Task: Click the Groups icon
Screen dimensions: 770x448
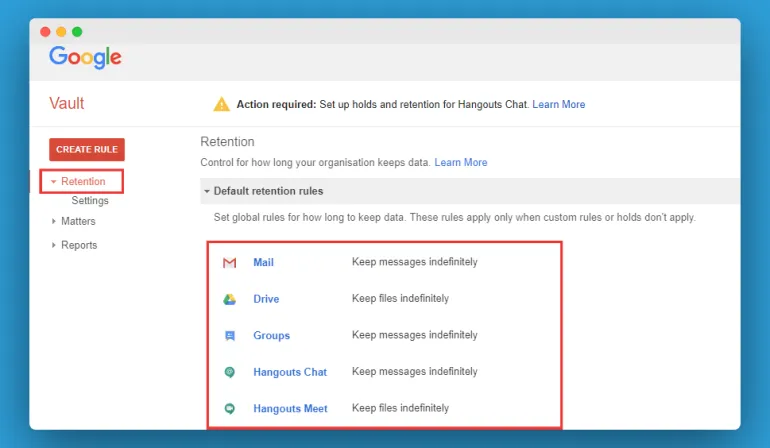Action: tap(229, 336)
